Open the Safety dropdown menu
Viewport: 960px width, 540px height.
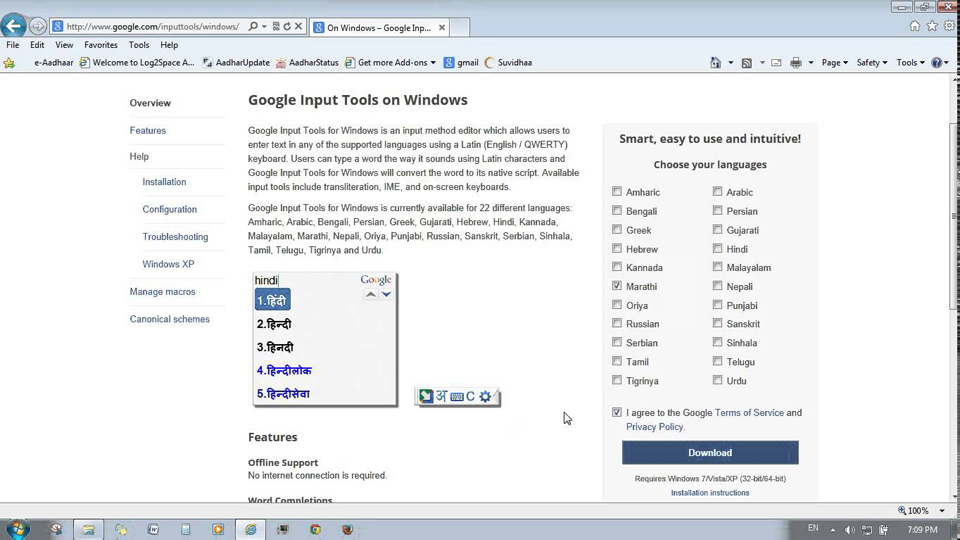point(872,62)
